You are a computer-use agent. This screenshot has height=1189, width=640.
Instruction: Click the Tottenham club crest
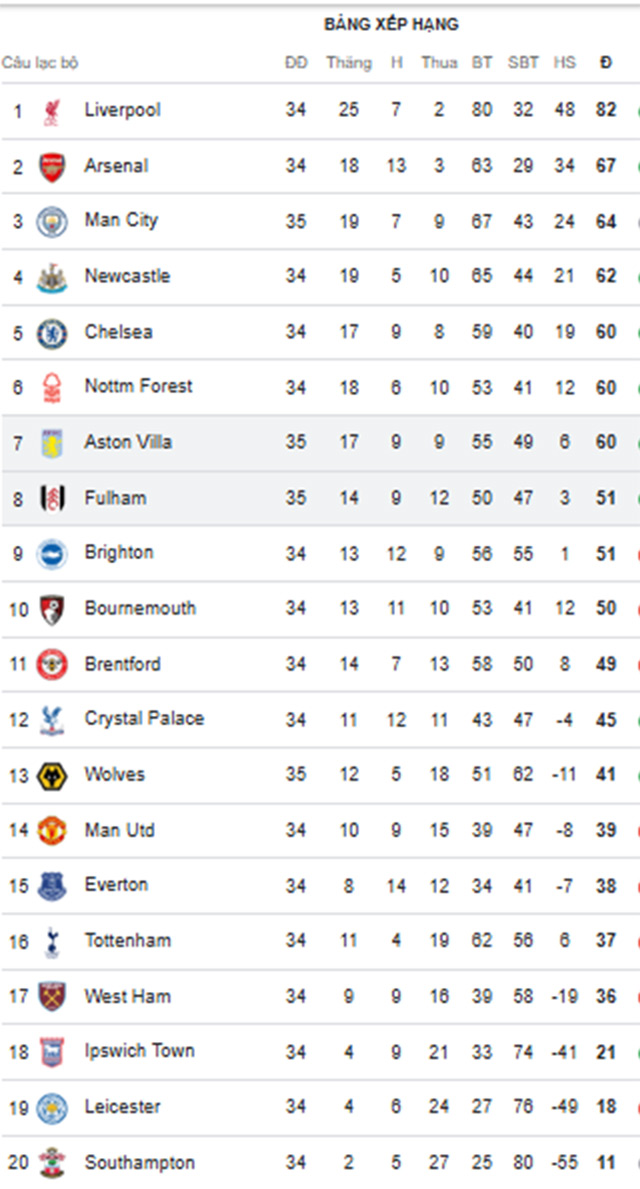click(52, 943)
